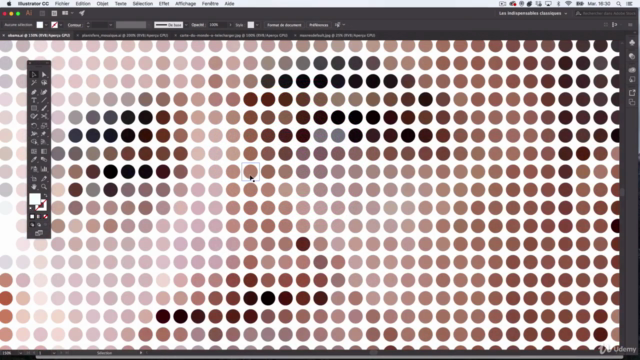The image size is (640, 360).
Task: Close the obama.ai document tab
Action: point(4,36)
